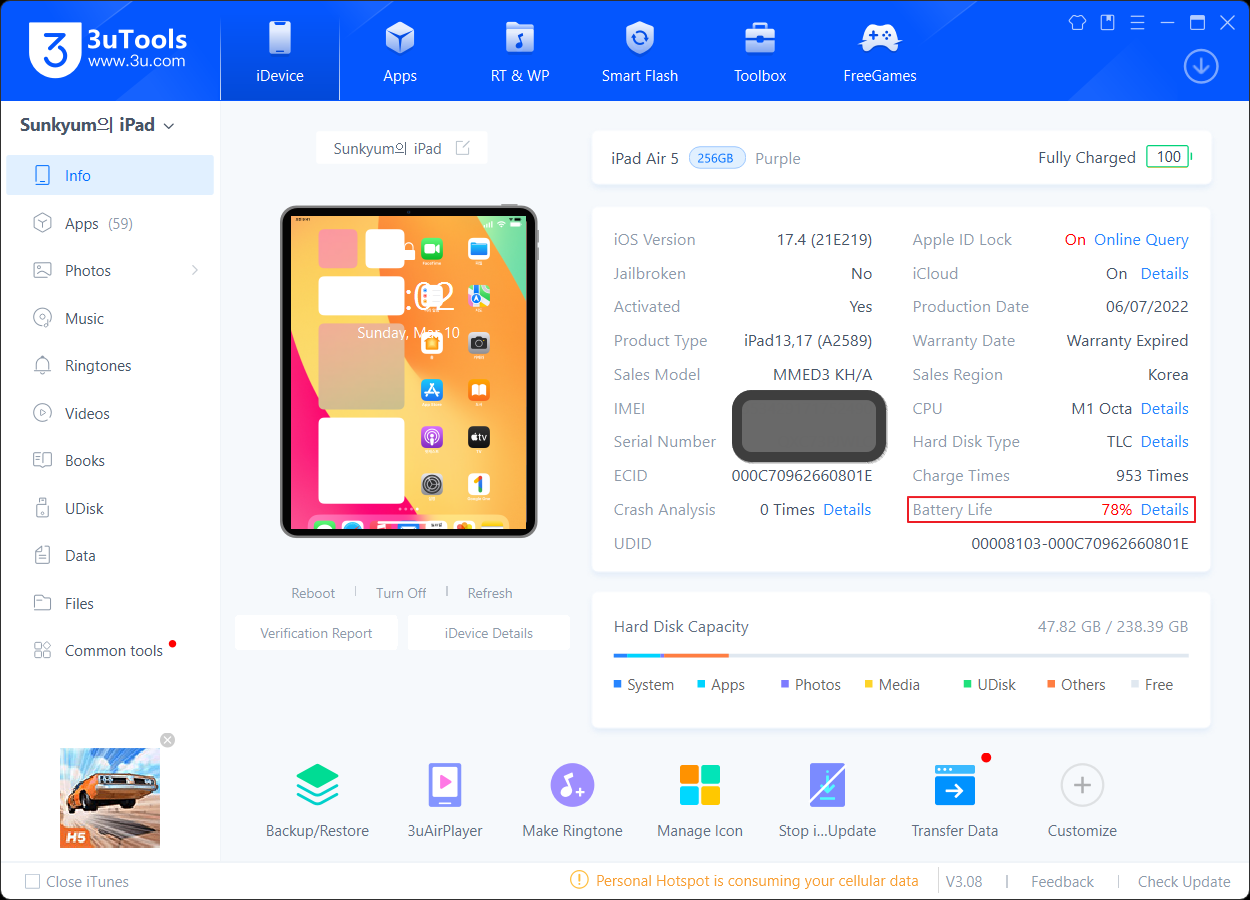The width and height of the screenshot is (1250, 900).
Task: Open Crash Analysis Details link
Action: tap(847, 510)
